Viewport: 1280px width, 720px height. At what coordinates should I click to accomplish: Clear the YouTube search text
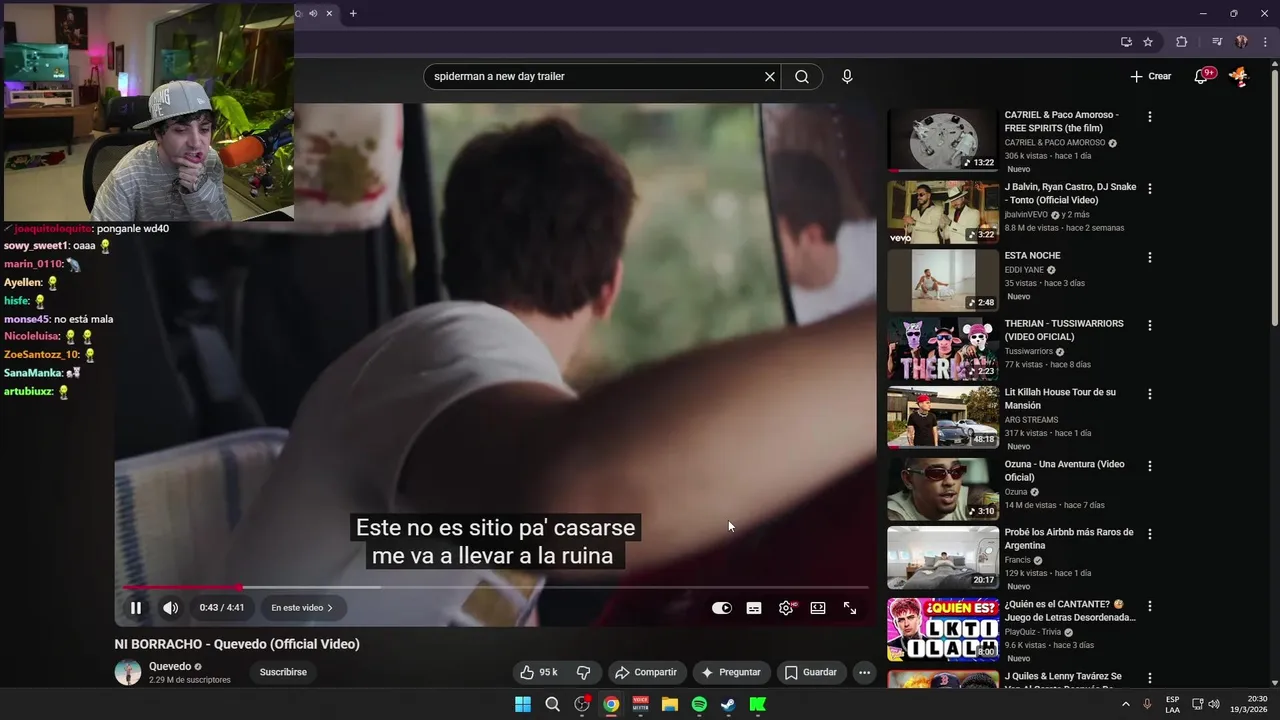770,76
